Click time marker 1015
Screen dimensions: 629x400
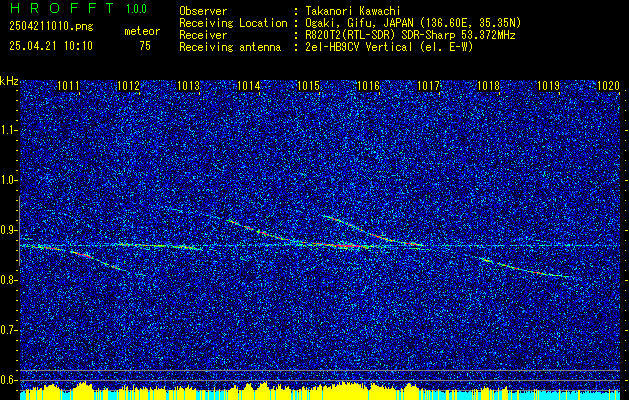(308, 85)
